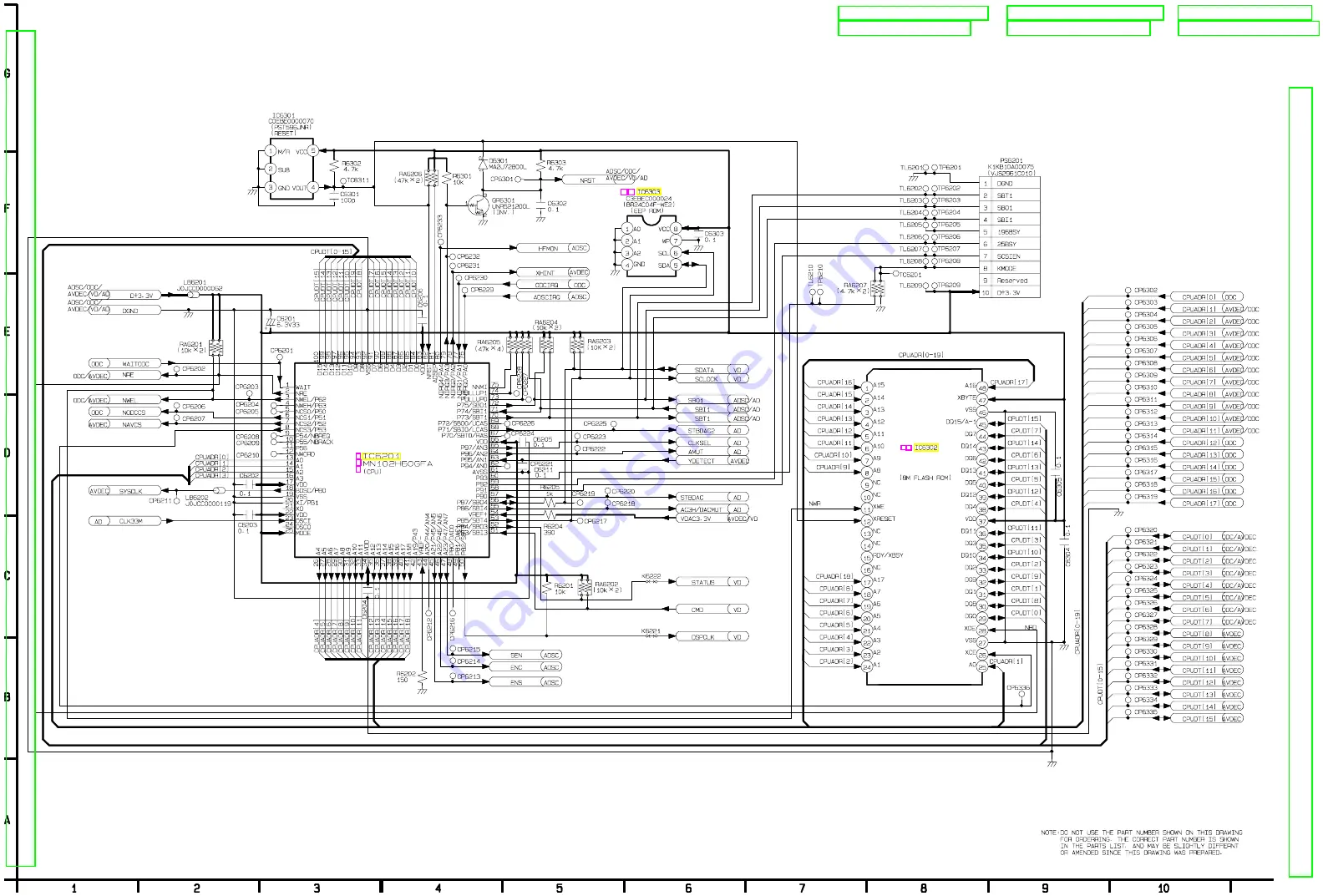The image size is (1323, 896).
Task: Select the CLK33M signal label
Action: 130,521
